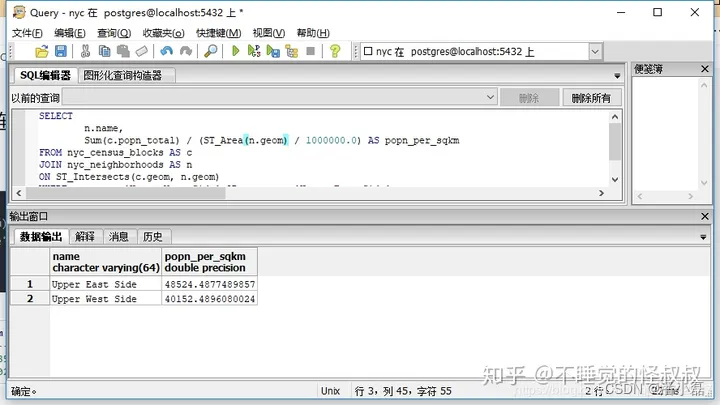Open the SQL editor tab list arrow
This screenshot has height=405, width=720.
[x=617, y=76]
